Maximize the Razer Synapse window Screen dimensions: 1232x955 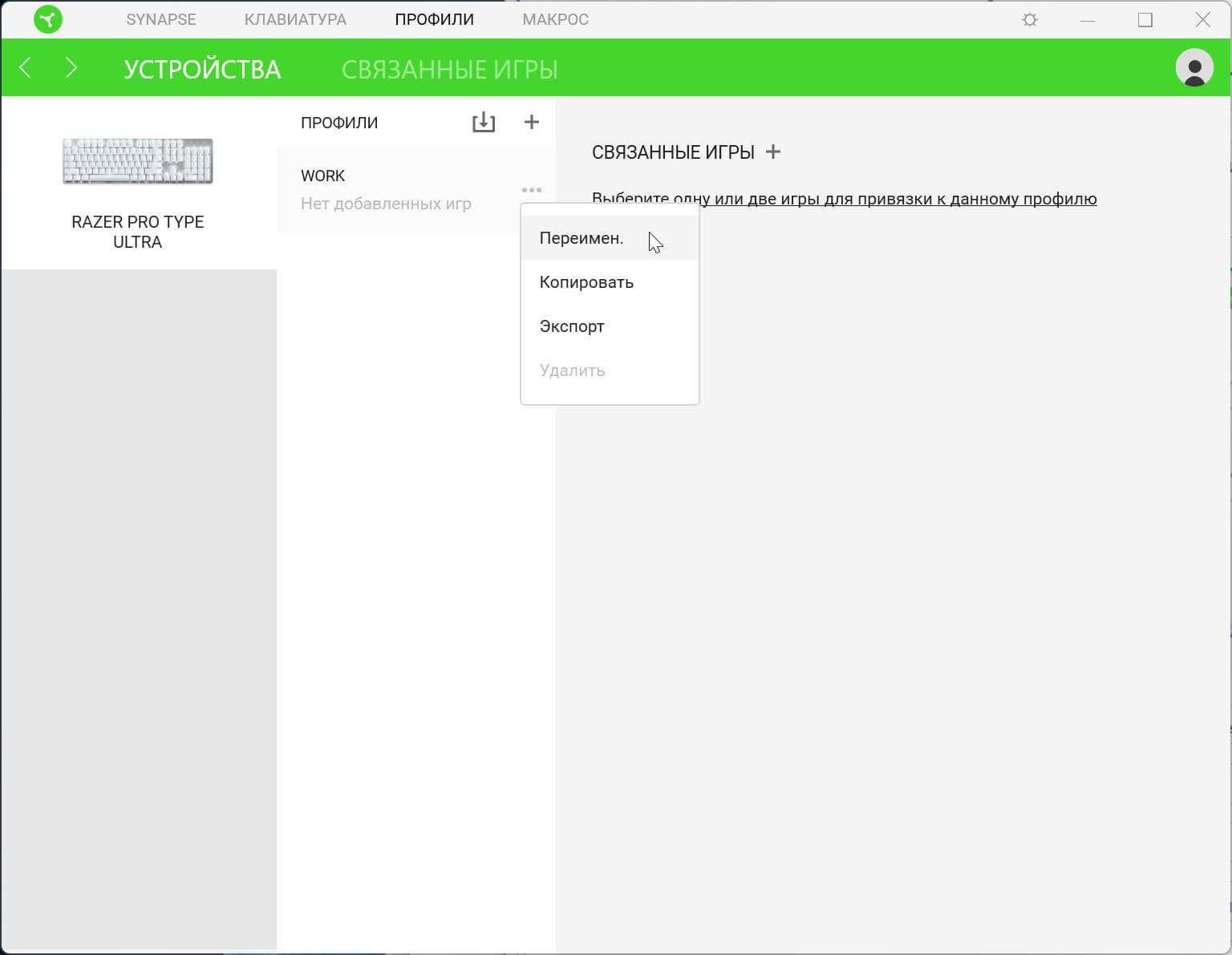1145,20
